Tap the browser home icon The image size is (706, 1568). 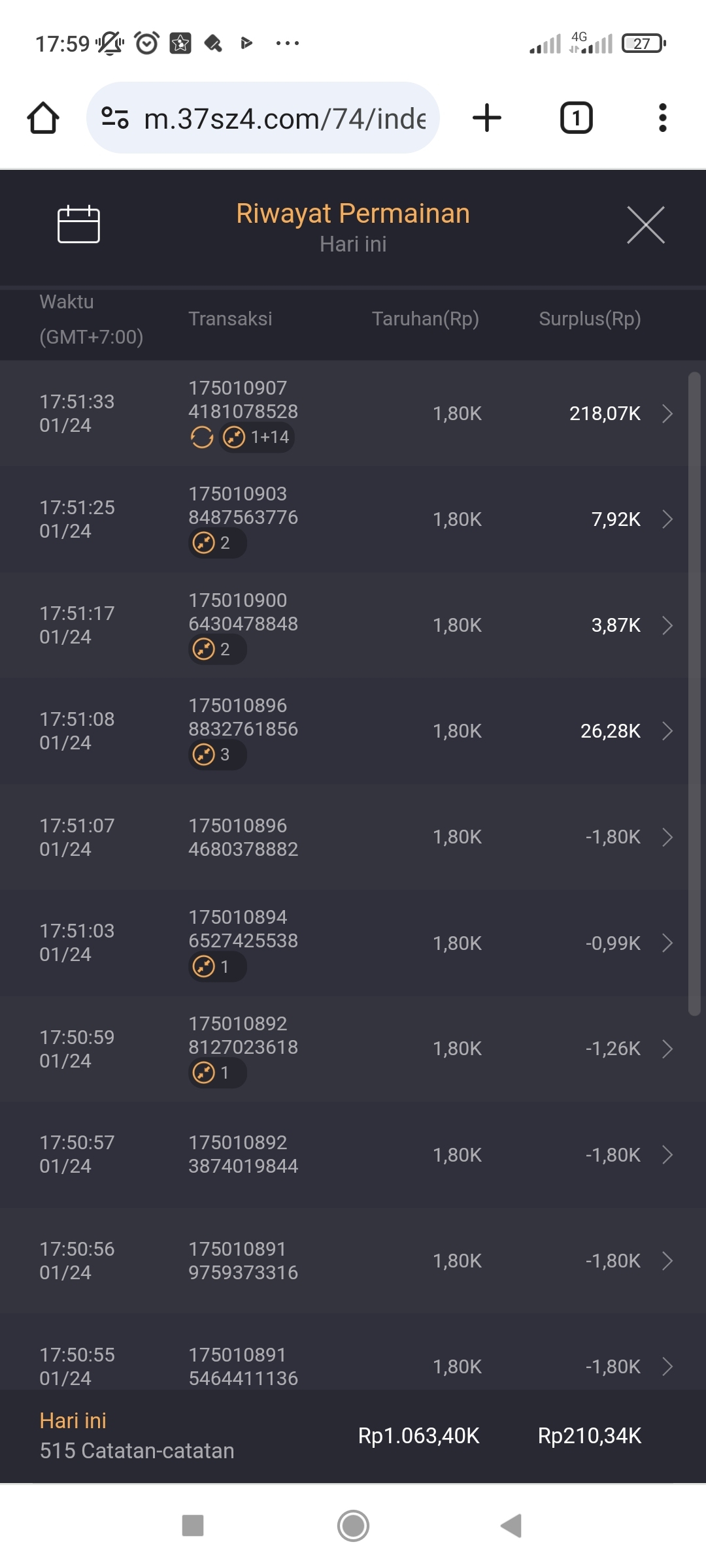point(43,118)
